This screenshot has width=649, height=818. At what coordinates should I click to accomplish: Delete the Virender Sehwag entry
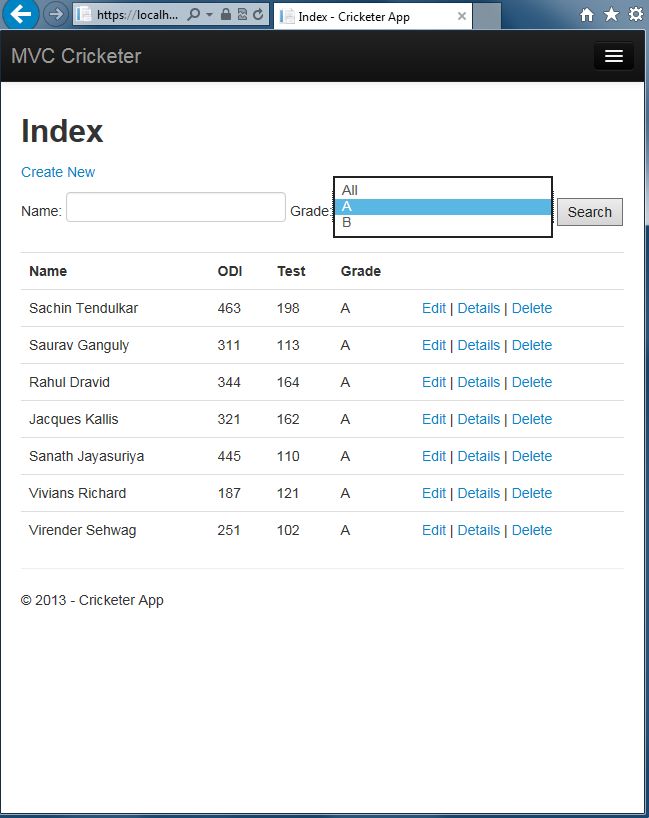pyautogui.click(x=531, y=530)
